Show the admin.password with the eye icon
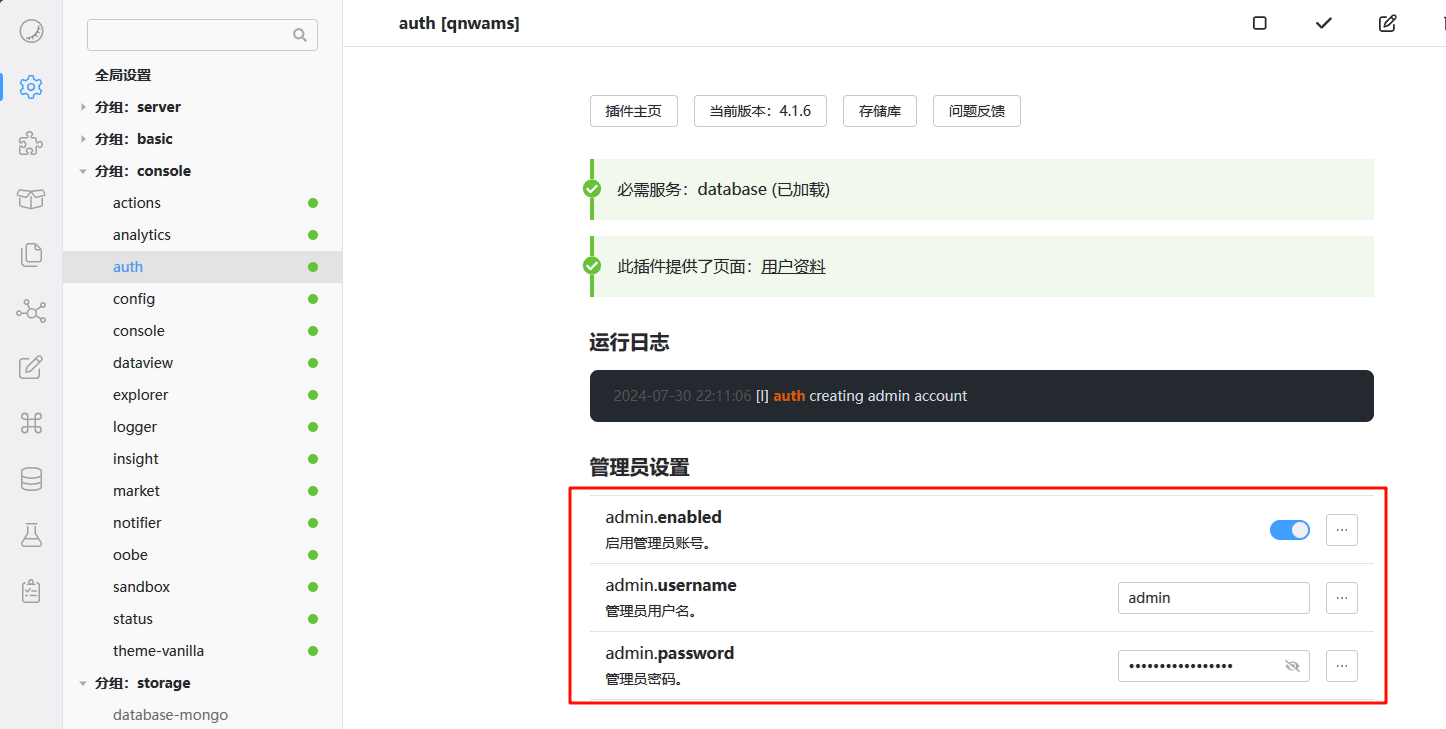Viewport: 1446px width, 729px height. tap(1291, 666)
